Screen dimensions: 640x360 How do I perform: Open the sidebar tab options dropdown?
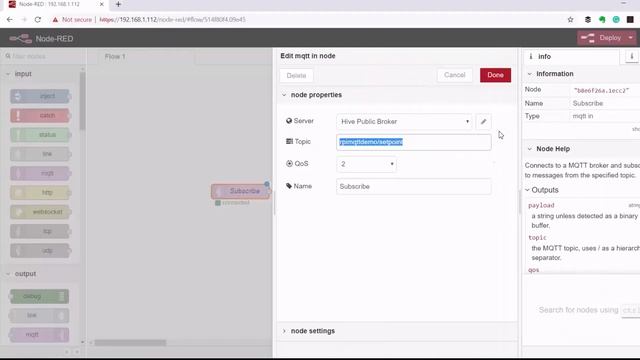[631, 56]
